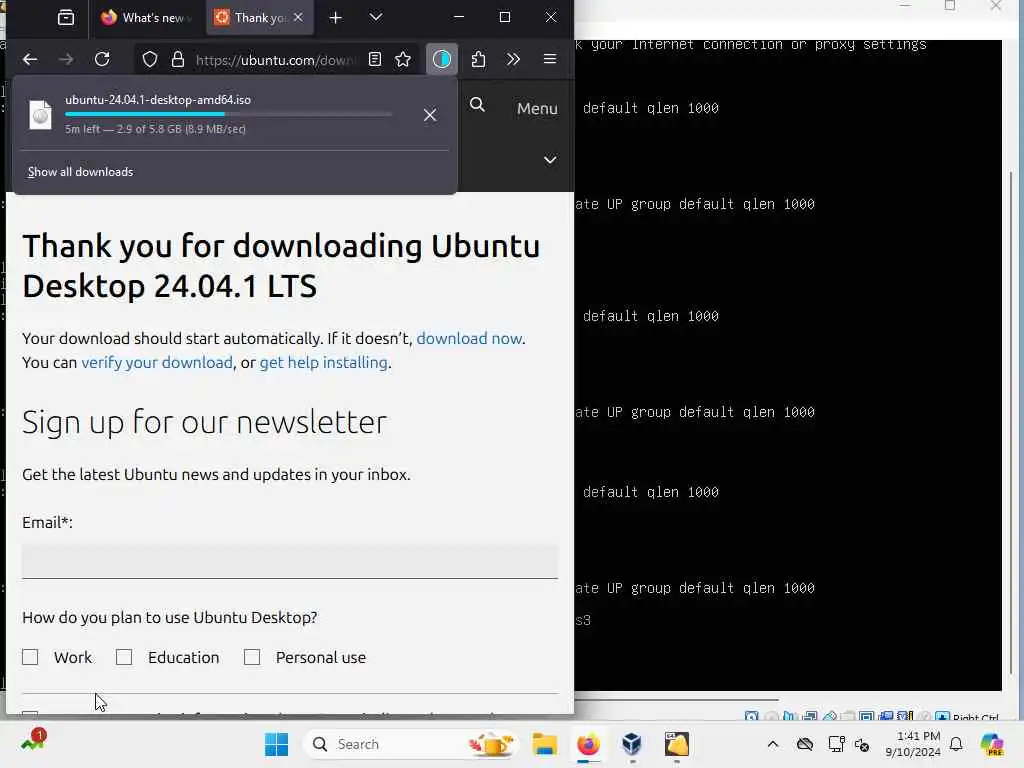Open Firefox View tab manager icon

coord(66,18)
